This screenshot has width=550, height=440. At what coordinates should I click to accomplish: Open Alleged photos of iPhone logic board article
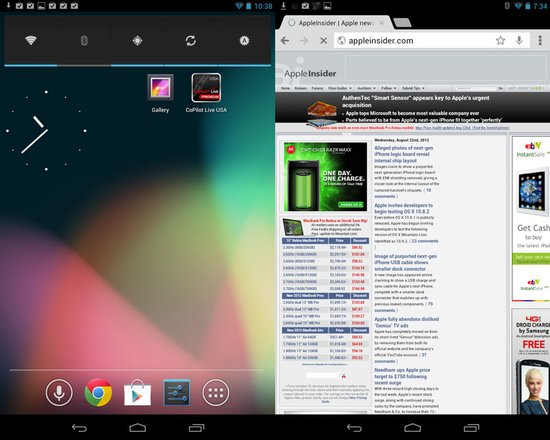(x=404, y=154)
